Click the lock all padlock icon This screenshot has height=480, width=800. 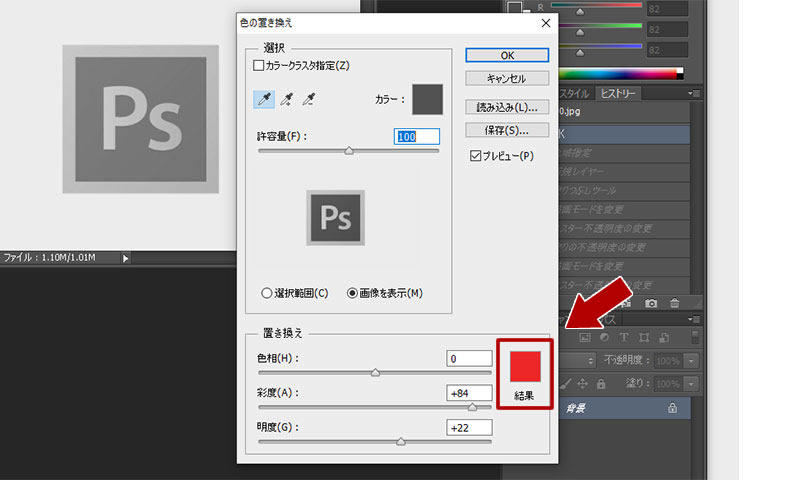point(601,384)
